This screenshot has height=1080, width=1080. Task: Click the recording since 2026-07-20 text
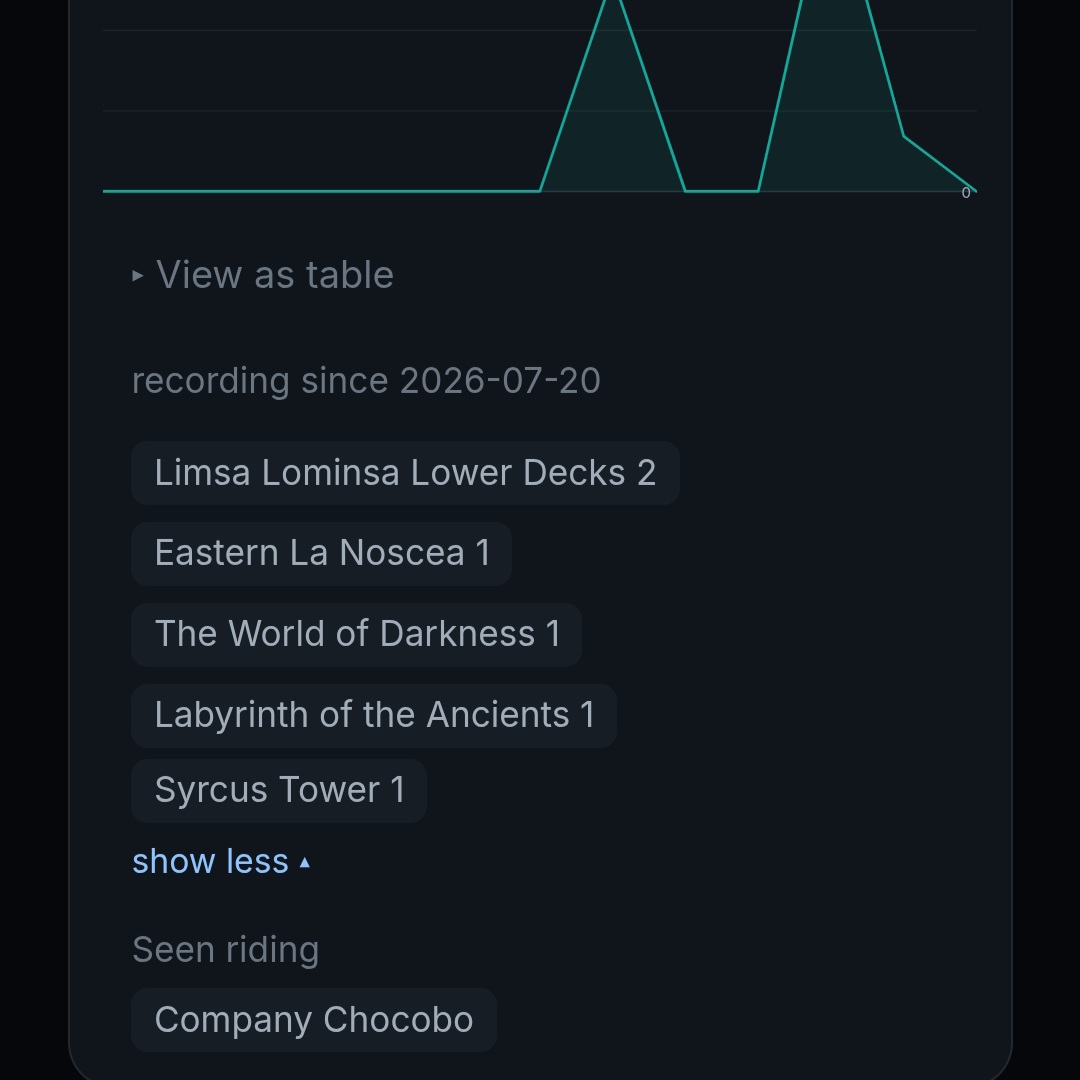coord(366,381)
